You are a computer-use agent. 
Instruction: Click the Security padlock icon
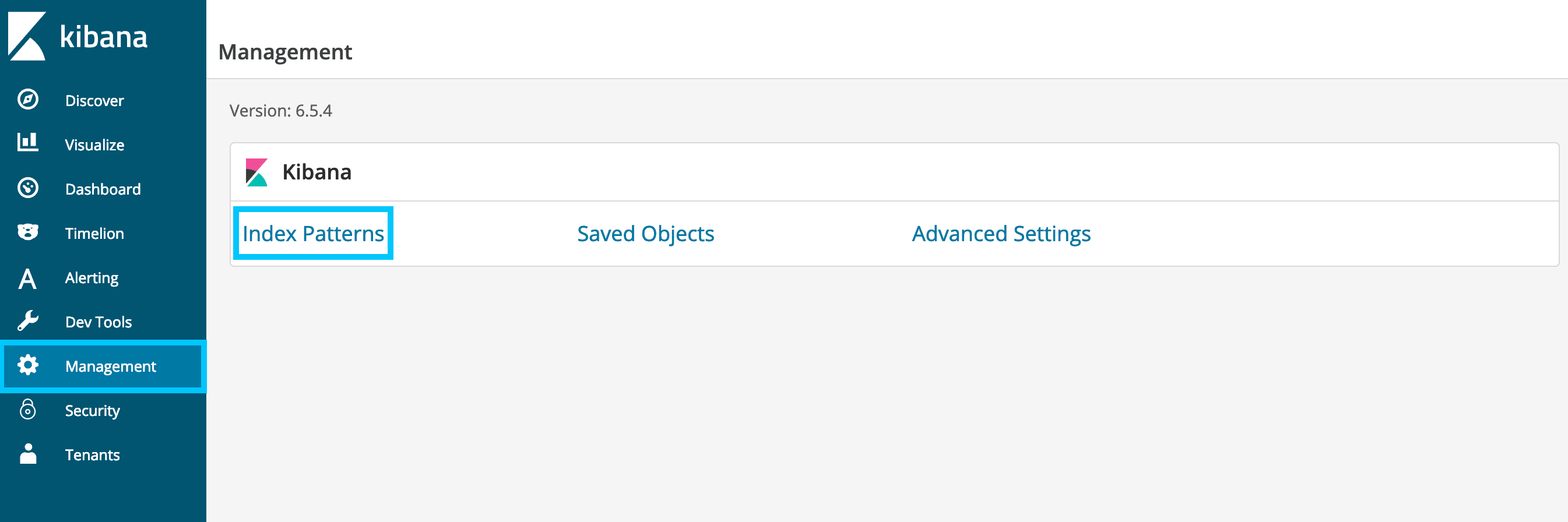tap(28, 410)
